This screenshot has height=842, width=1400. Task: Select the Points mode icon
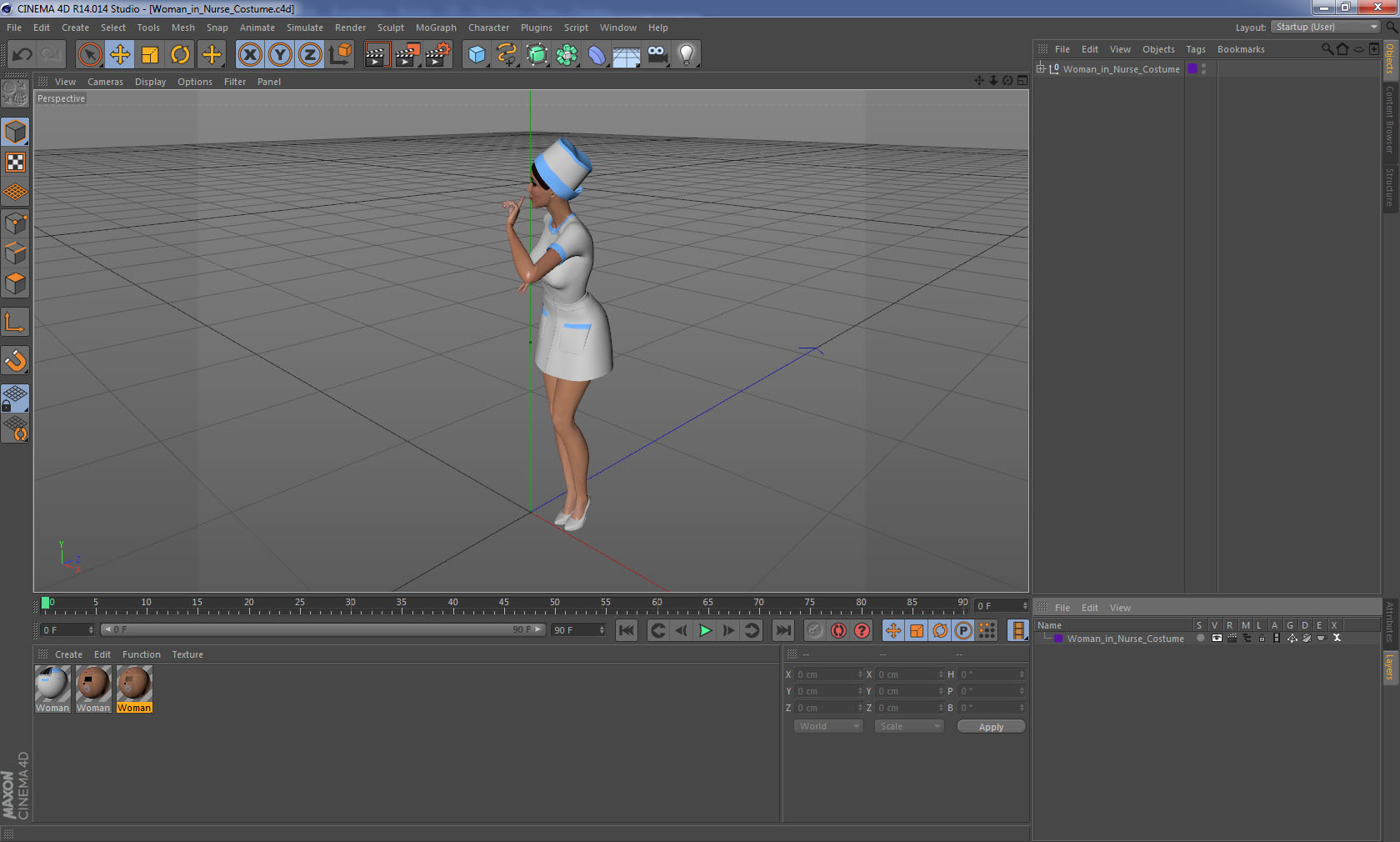coord(15,223)
